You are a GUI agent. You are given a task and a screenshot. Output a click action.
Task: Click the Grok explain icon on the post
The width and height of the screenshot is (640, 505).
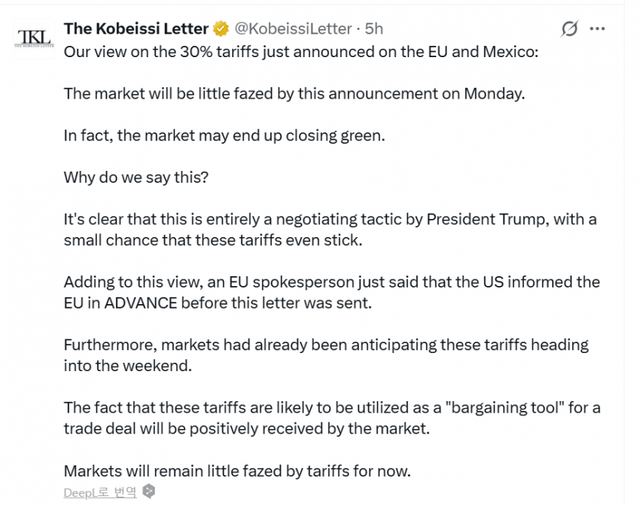[x=570, y=29]
